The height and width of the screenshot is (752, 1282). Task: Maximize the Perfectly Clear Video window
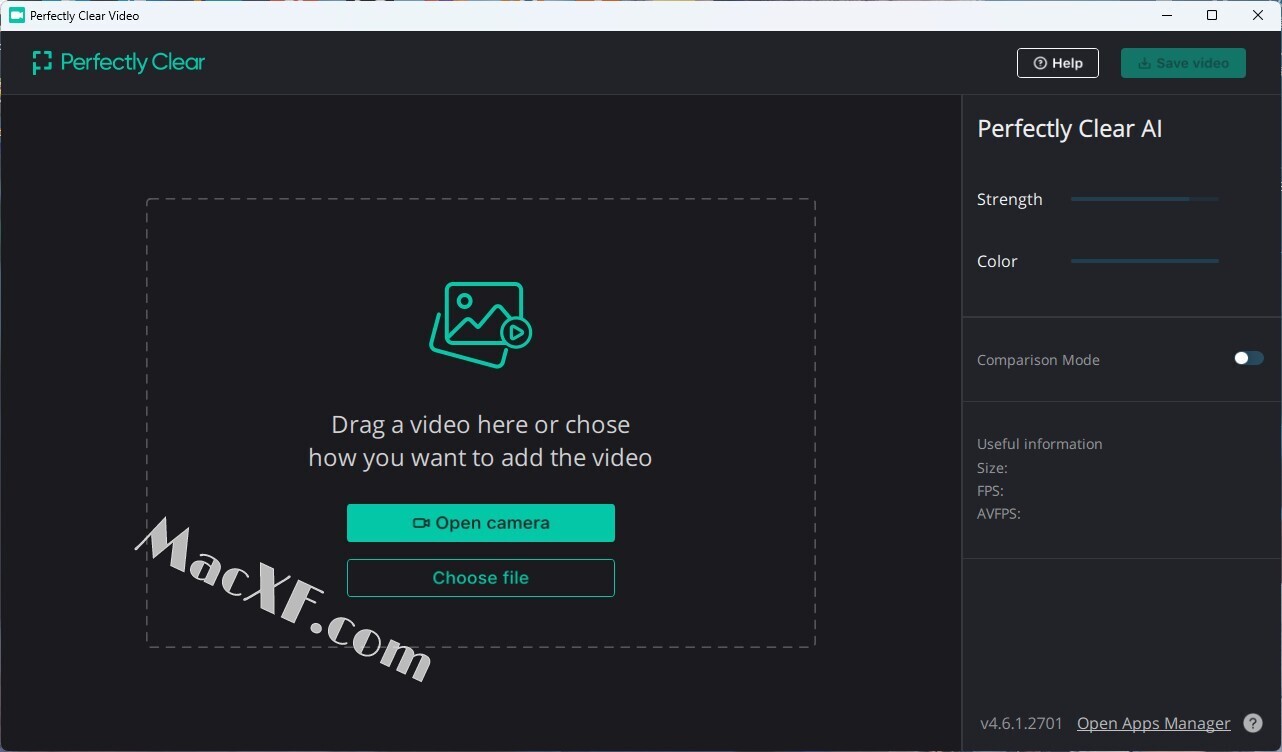(1212, 15)
